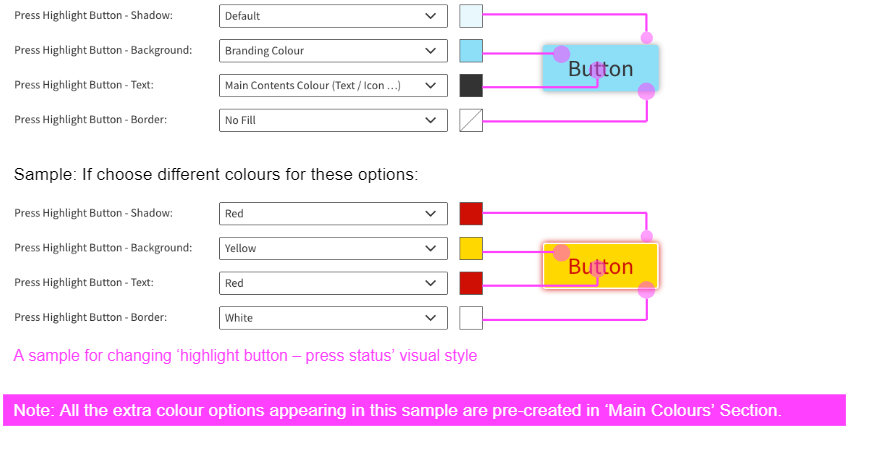The width and height of the screenshot is (886, 476).
Task: Open the sample Text dropdown set to Red
Action: pyautogui.click(x=333, y=284)
